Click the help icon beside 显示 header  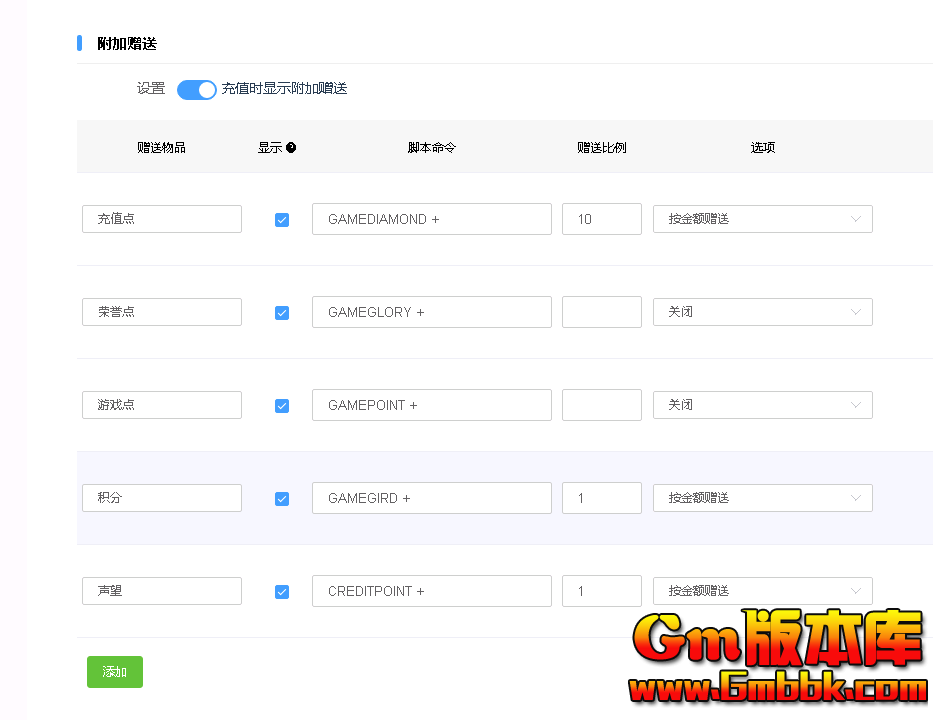point(291,148)
